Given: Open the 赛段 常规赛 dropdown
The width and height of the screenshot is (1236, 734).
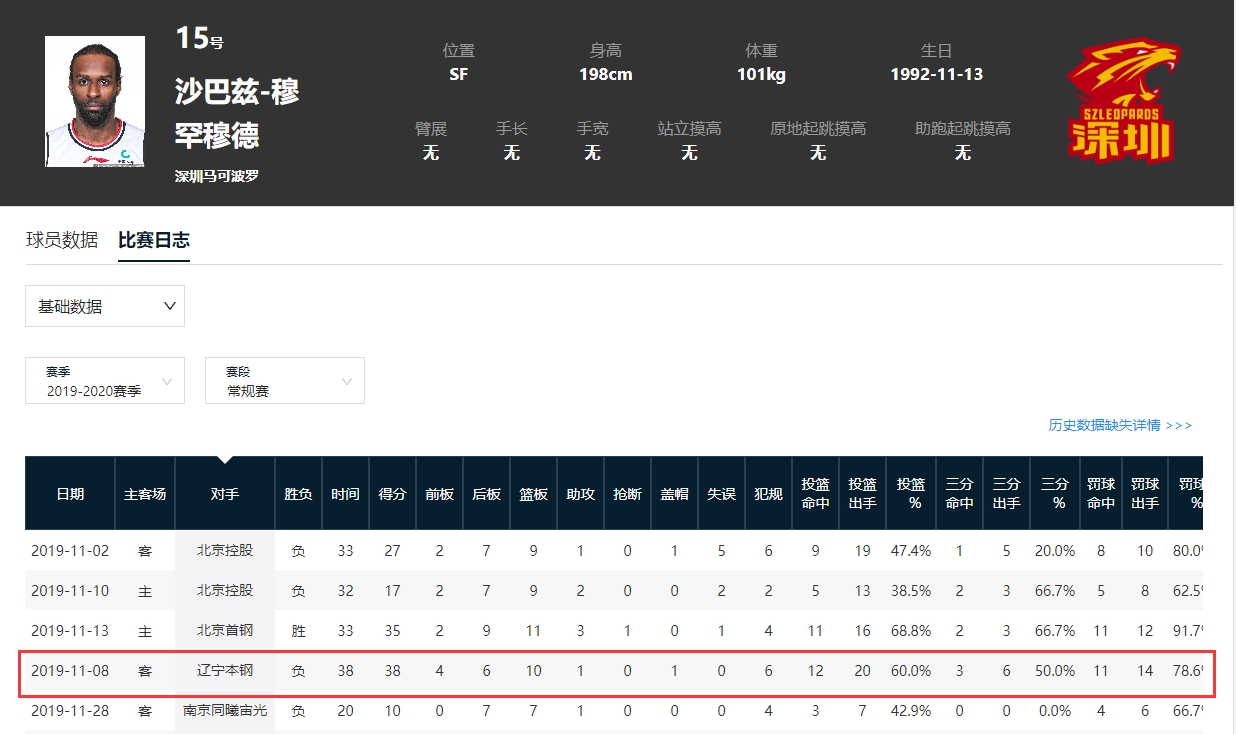Looking at the screenshot, I should coord(285,381).
